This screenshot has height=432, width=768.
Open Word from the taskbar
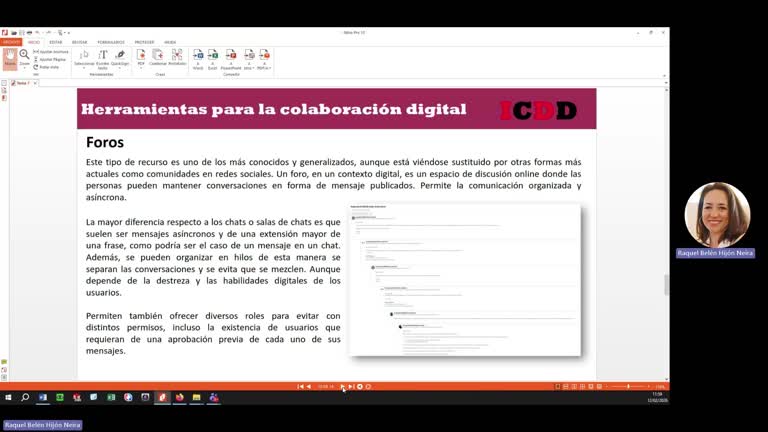coord(43,397)
